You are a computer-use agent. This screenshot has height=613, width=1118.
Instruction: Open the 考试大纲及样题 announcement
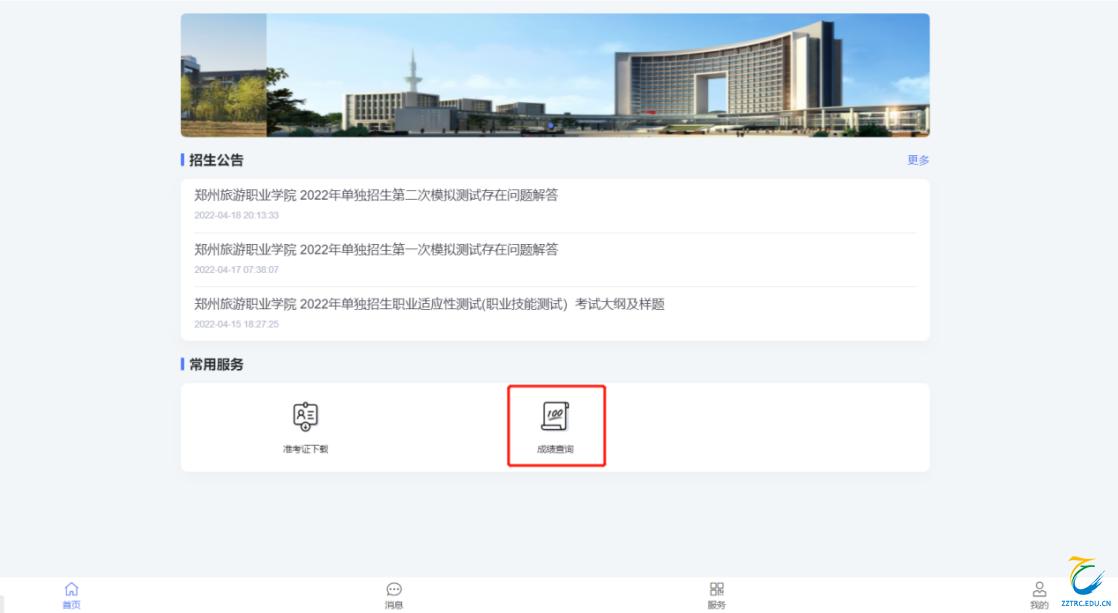(429, 304)
